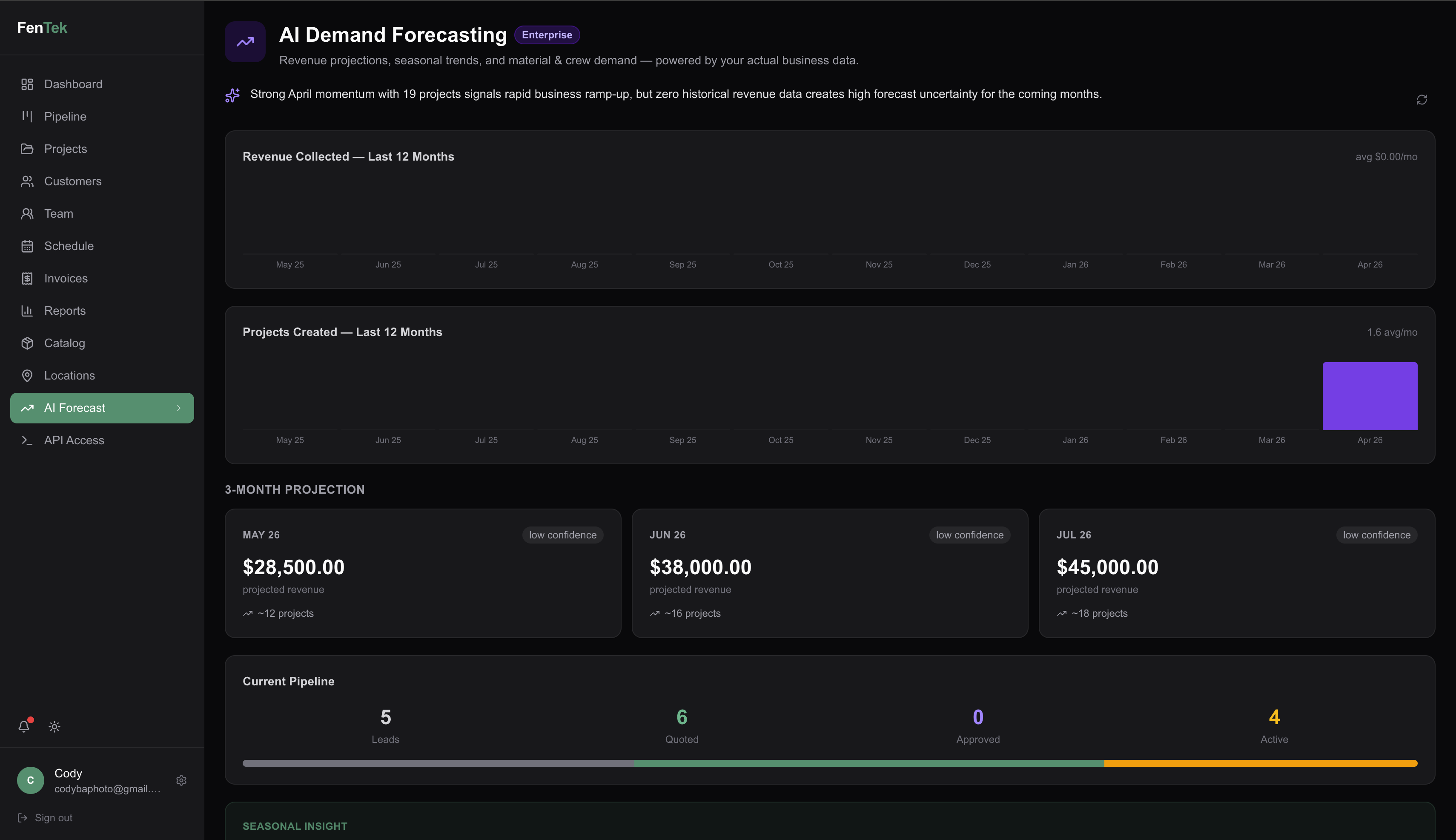Image resolution: width=1456 pixels, height=840 pixels.
Task: Click the FenTek logo
Action: click(42, 28)
